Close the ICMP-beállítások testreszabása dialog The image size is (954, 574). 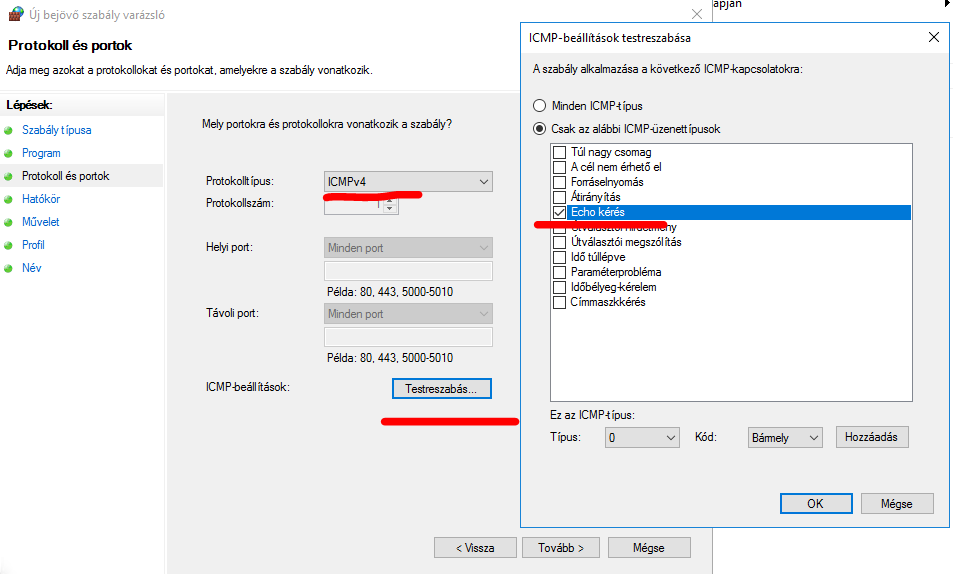934,37
